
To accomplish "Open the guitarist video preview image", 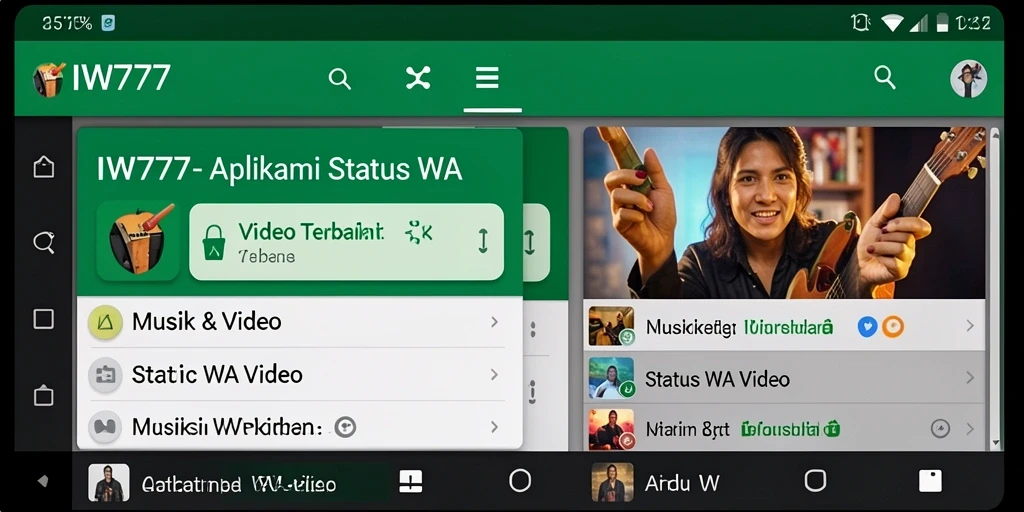I will pyautogui.click(x=784, y=213).
